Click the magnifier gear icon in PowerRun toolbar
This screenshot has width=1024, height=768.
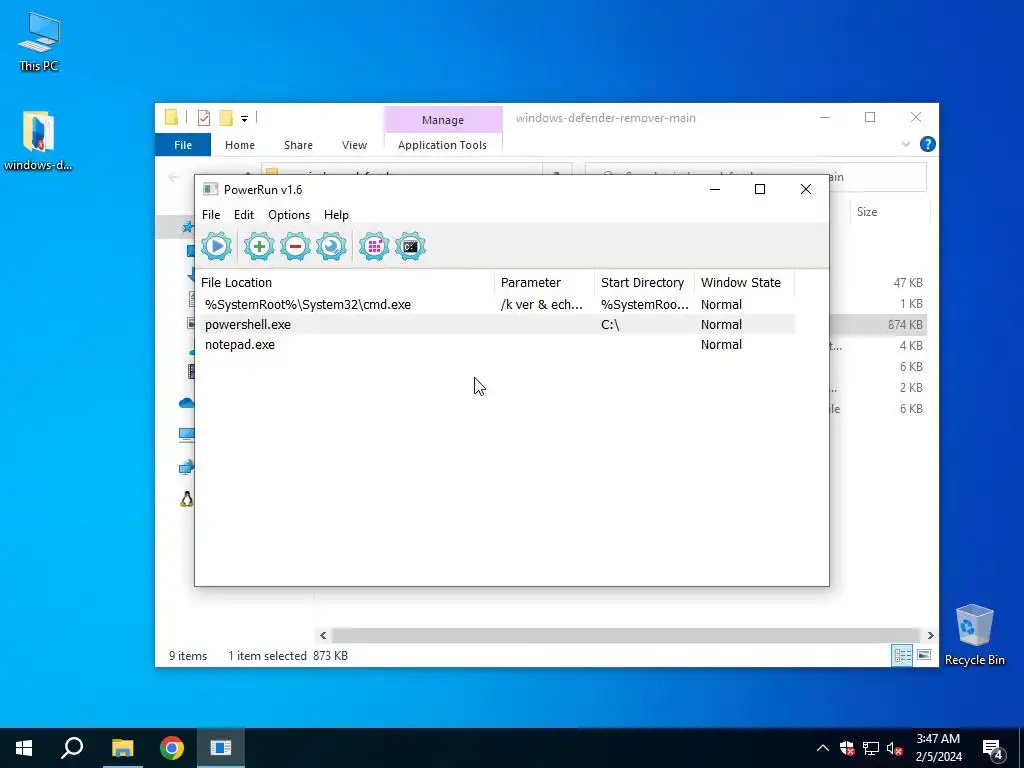pyautogui.click(x=331, y=247)
